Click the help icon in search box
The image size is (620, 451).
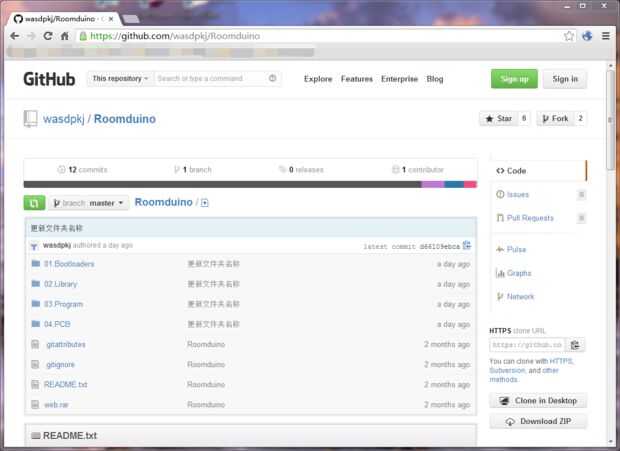[272, 78]
